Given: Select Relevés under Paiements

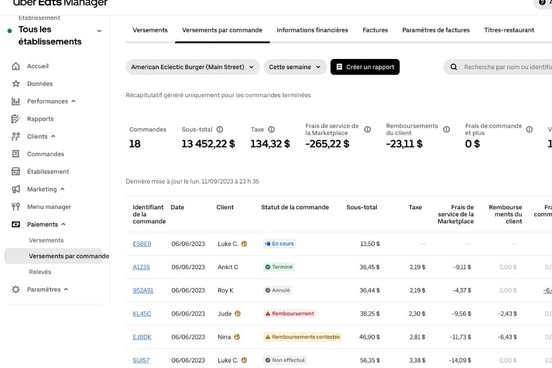Looking at the screenshot, I should (40, 272).
